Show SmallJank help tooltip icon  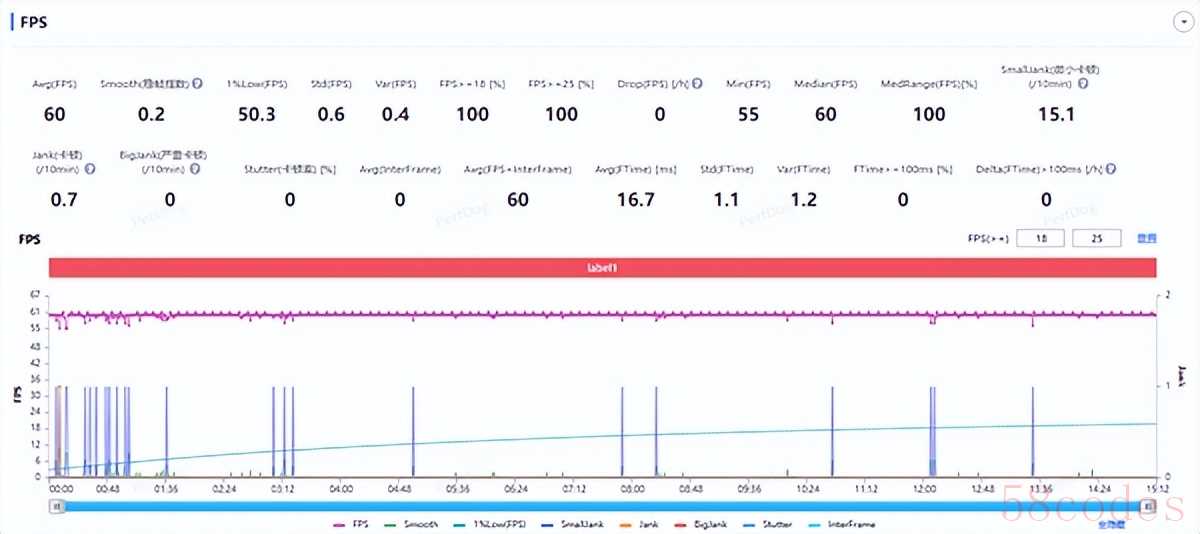1083,84
